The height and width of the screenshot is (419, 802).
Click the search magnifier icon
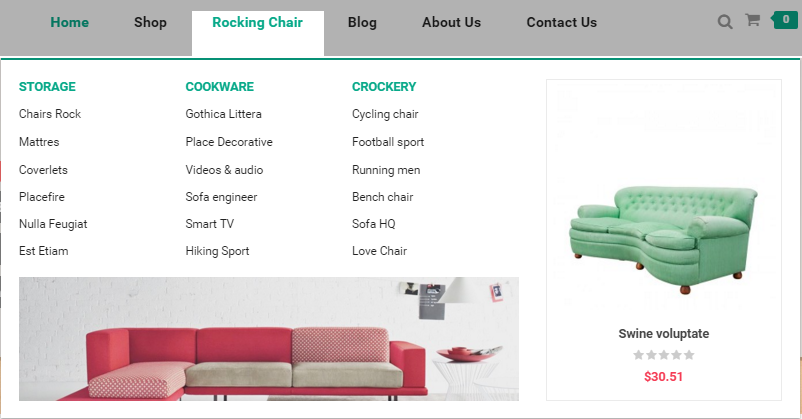click(x=725, y=22)
